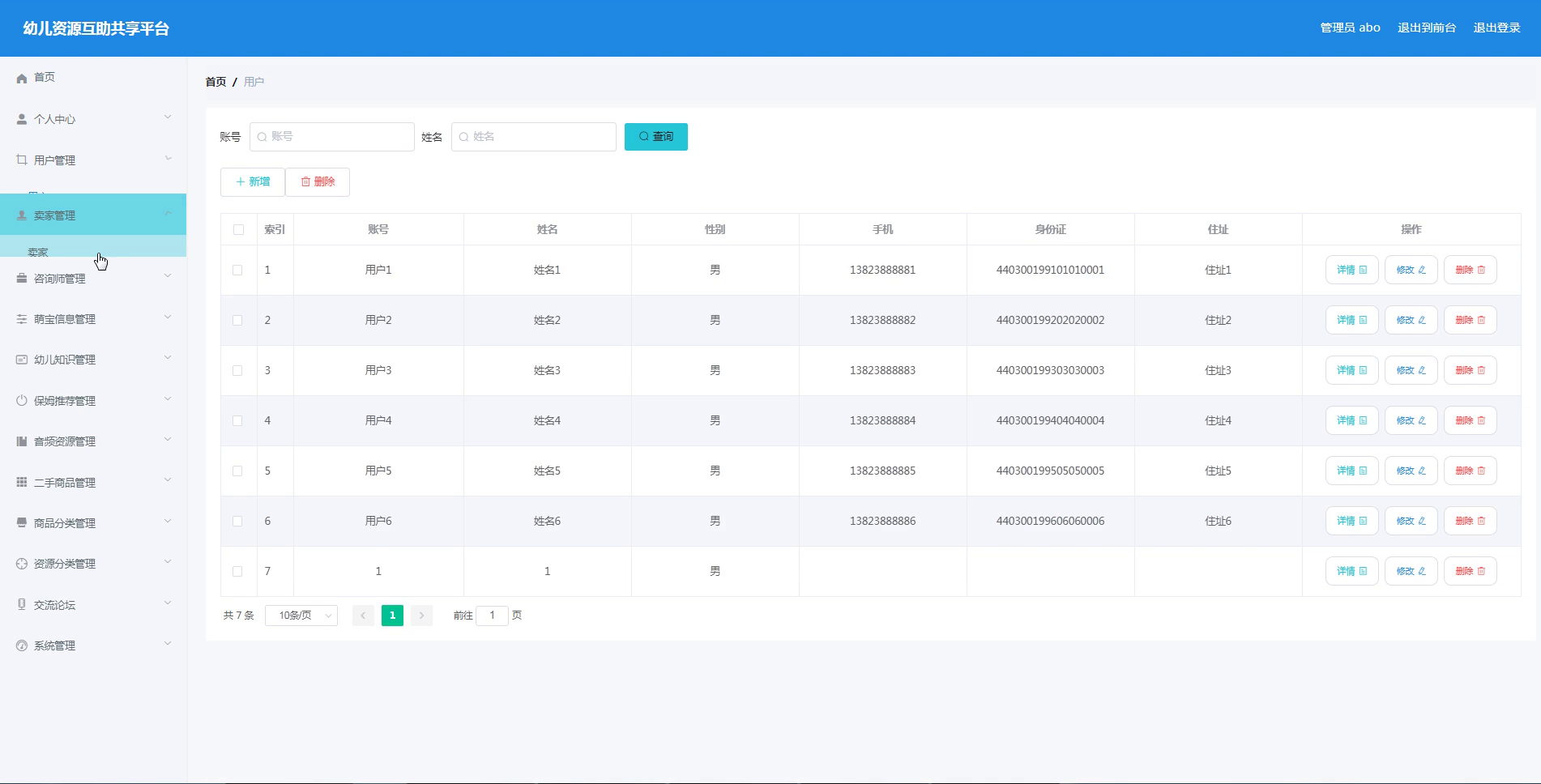Expand 咨询师管理 menu chevron

(x=168, y=276)
